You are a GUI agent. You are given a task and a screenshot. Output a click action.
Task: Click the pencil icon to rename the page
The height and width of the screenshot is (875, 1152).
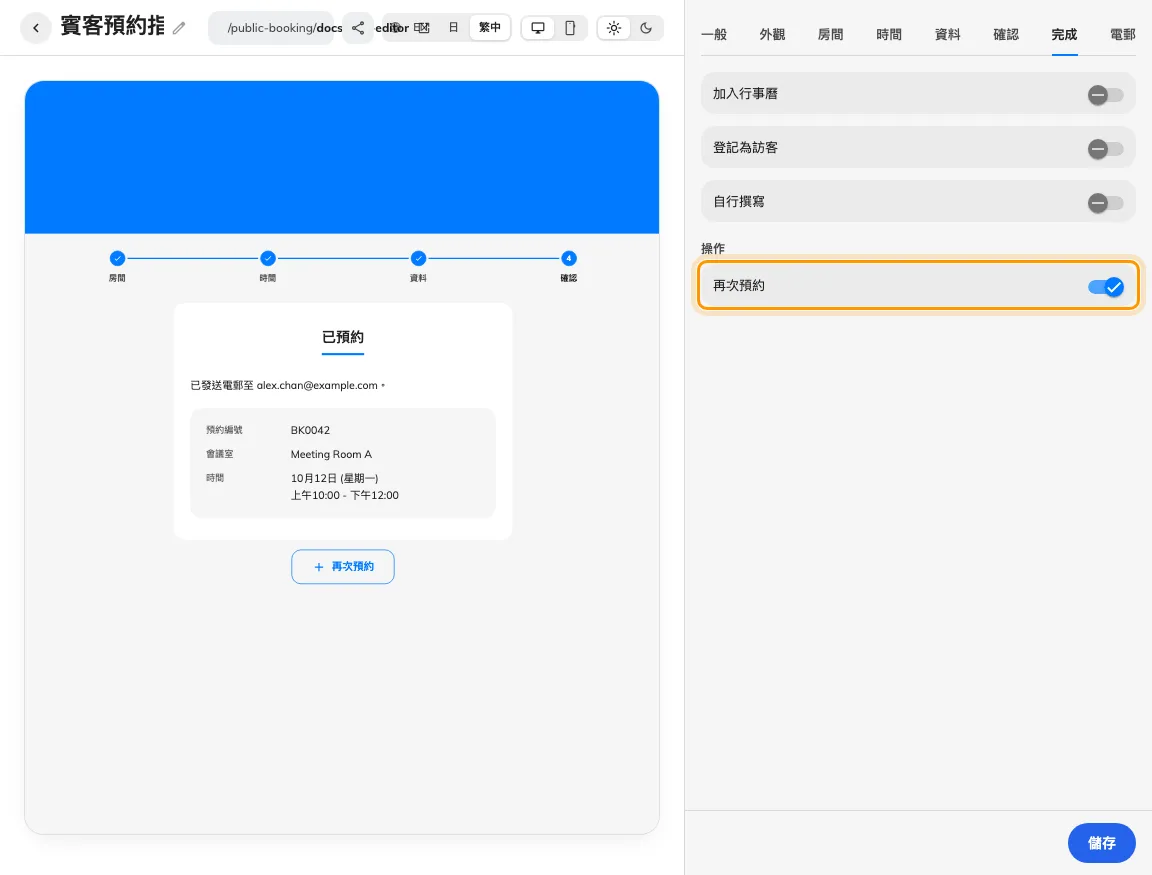pyautogui.click(x=179, y=28)
